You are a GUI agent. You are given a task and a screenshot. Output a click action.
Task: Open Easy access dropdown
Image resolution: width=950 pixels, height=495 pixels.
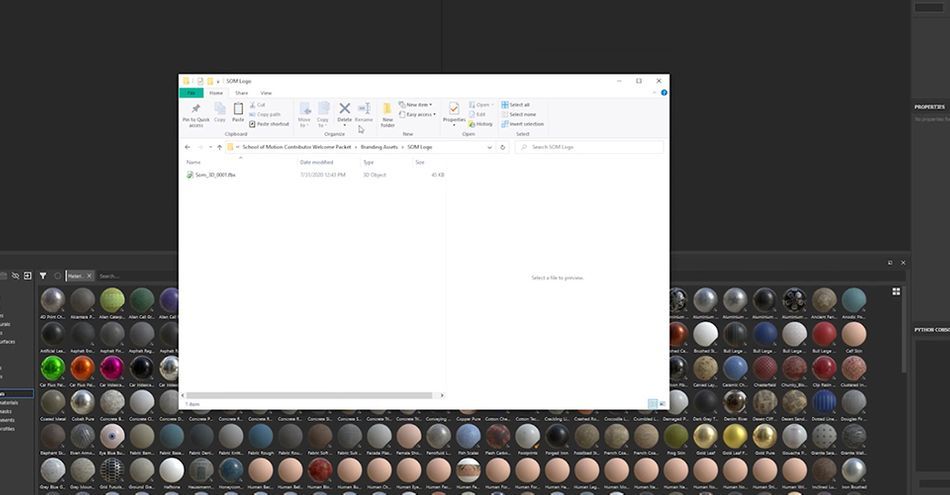(x=417, y=115)
